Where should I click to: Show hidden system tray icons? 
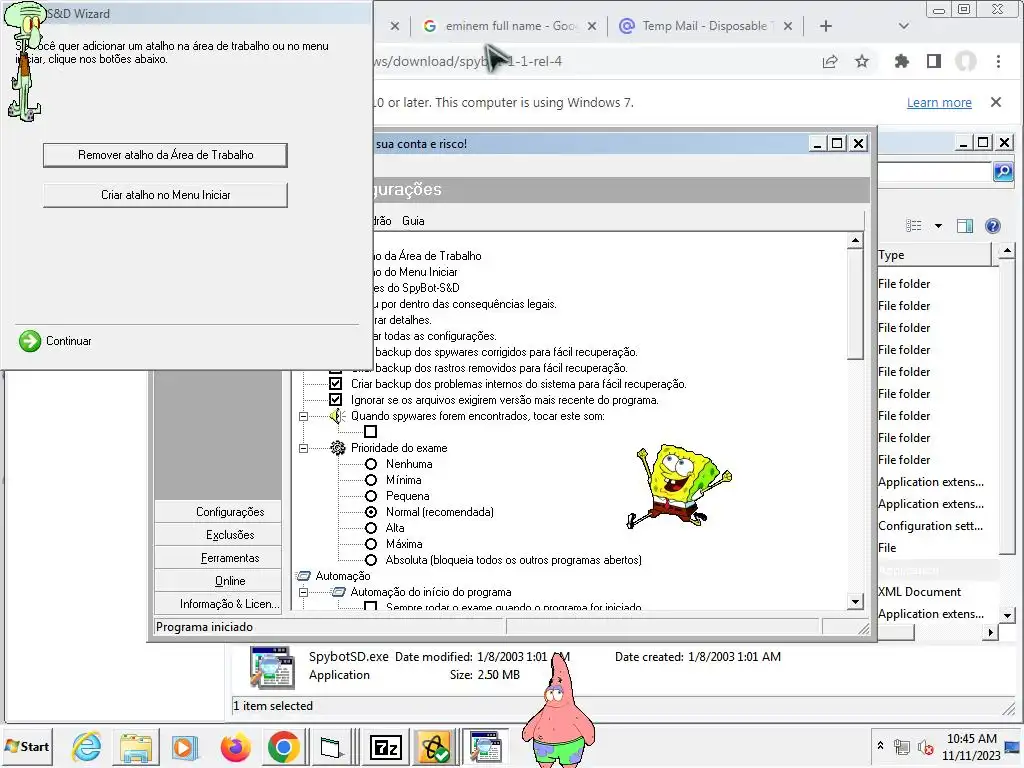pos(880,746)
